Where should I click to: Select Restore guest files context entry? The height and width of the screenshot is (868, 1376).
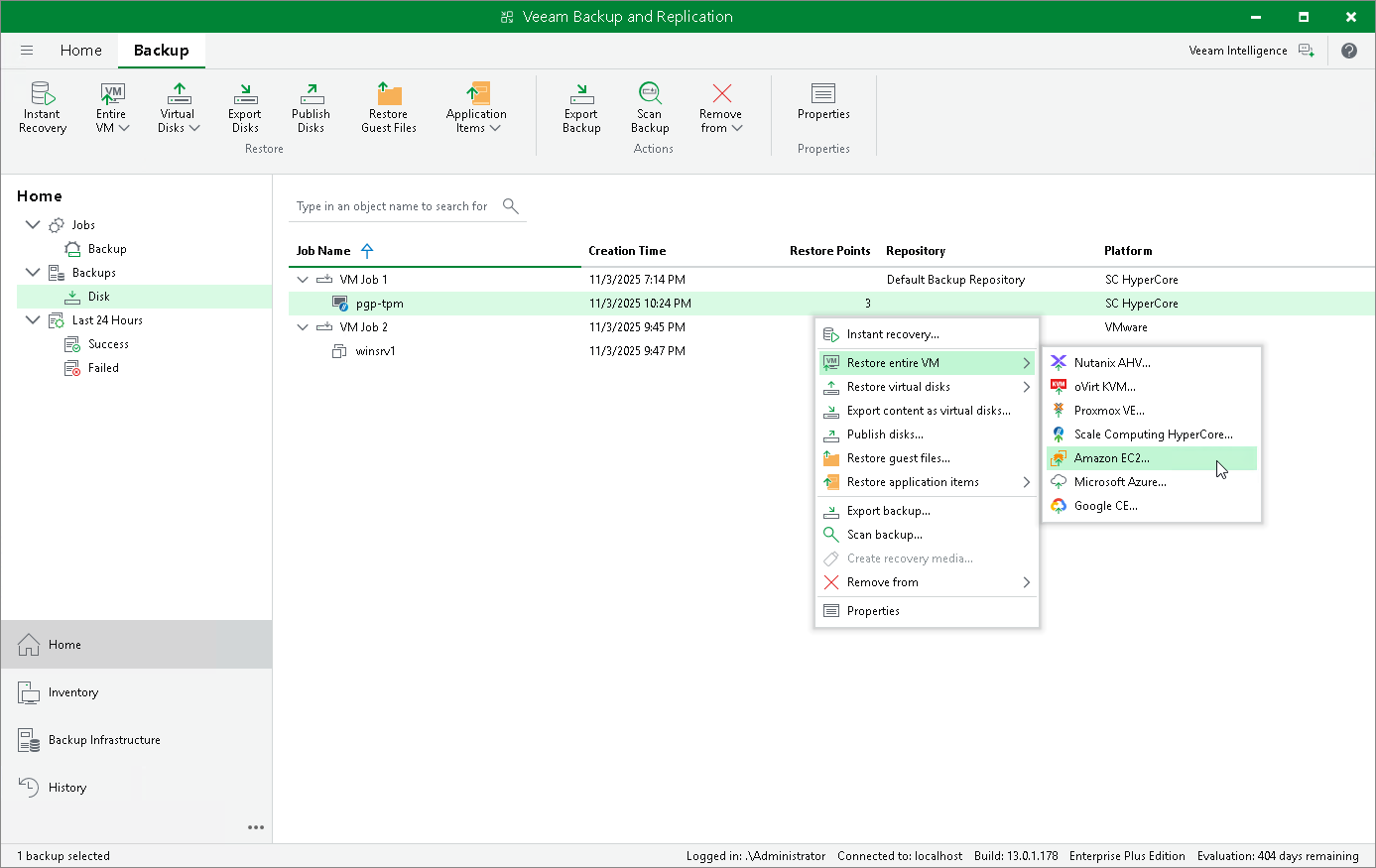[x=927, y=458]
